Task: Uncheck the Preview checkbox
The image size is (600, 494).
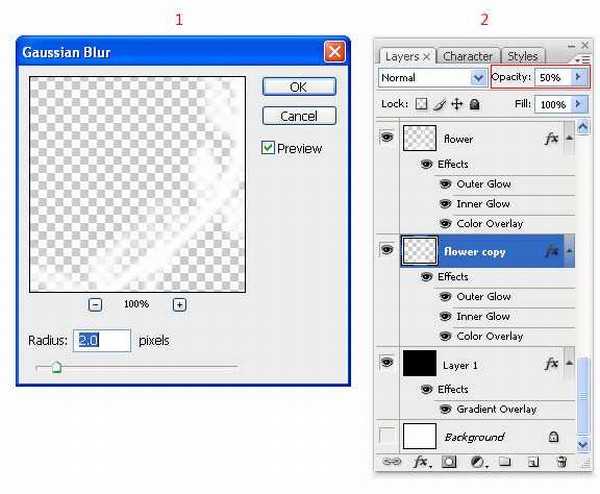Action: pos(268,148)
